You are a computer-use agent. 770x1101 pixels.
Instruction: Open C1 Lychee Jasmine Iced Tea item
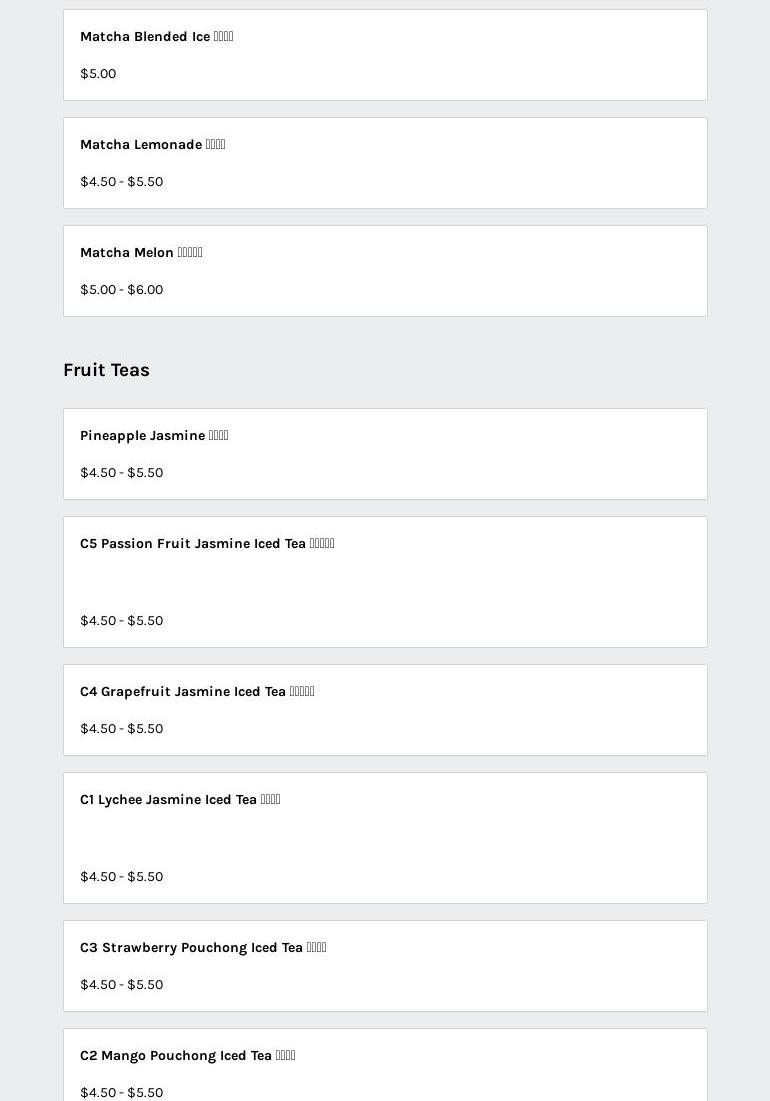pos(180,800)
